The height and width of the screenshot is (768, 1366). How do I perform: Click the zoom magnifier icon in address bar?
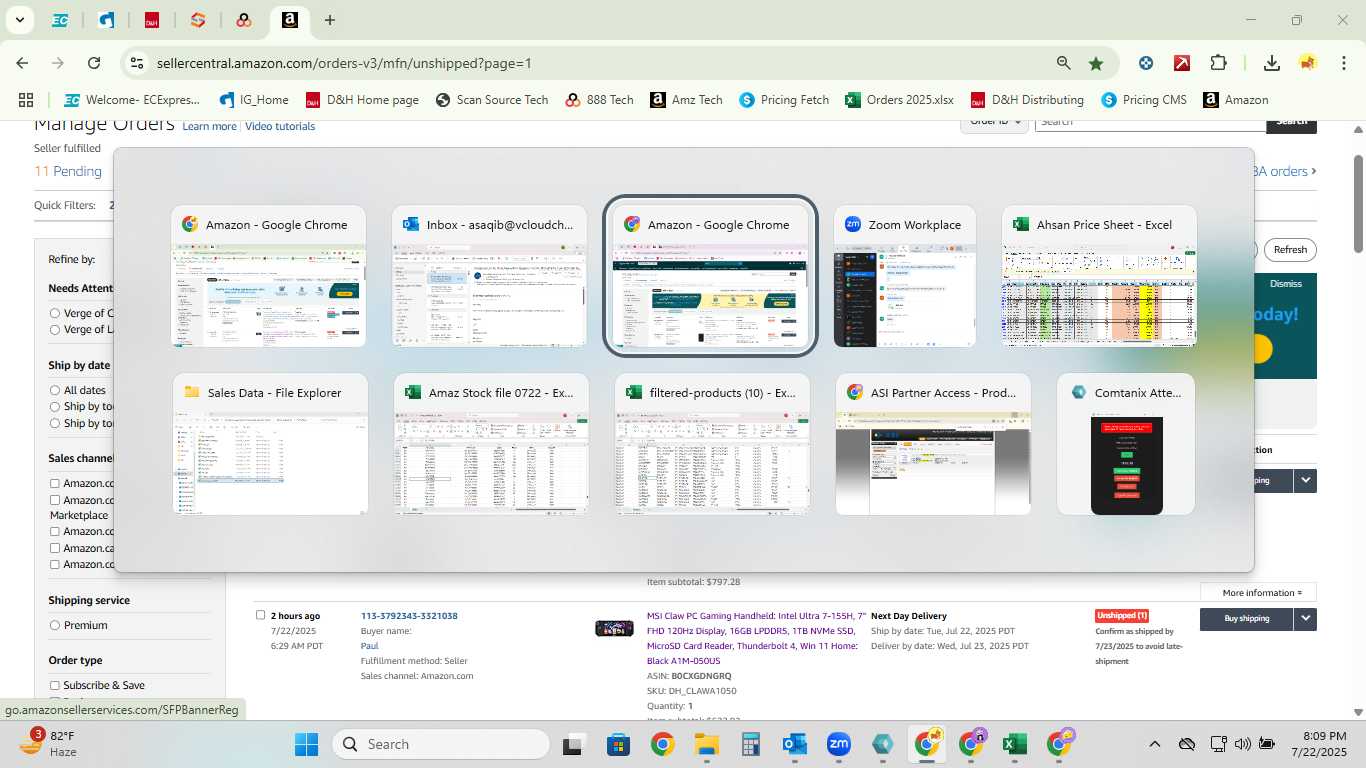[x=1064, y=63]
